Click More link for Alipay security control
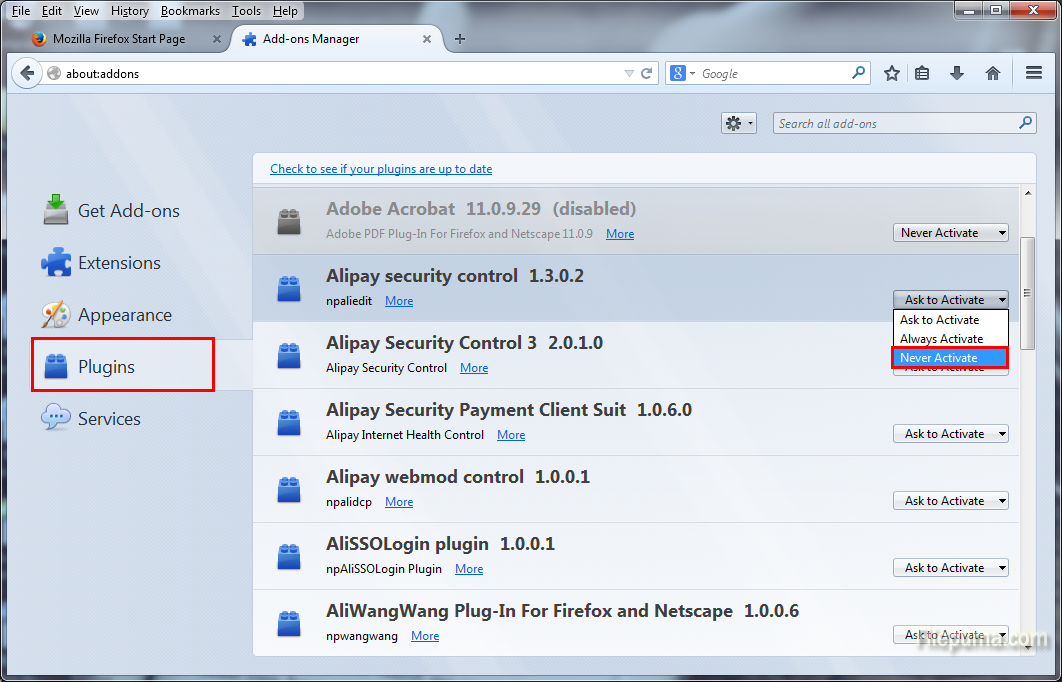The width and height of the screenshot is (1062, 682). 399,301
